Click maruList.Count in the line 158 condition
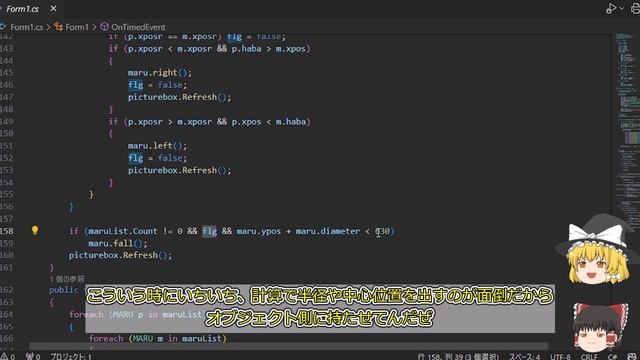Viewport: 640px width, 360px height. 123,231
